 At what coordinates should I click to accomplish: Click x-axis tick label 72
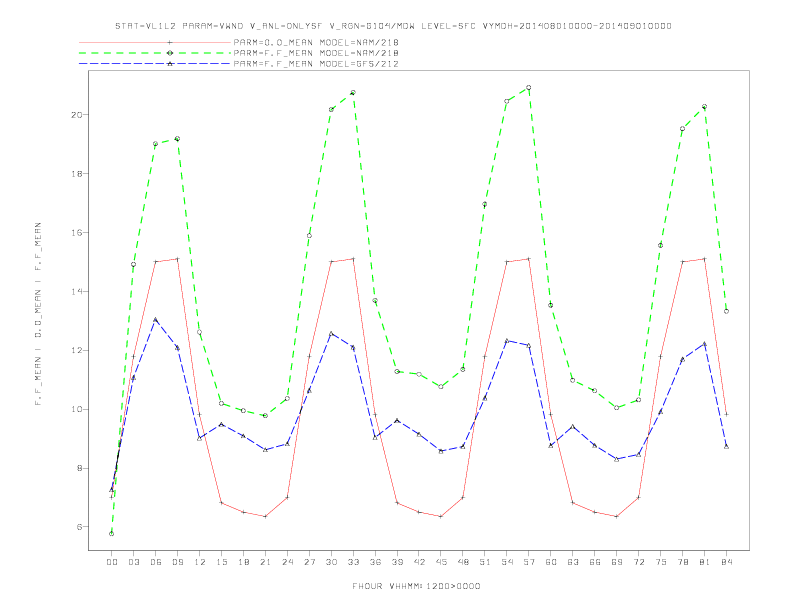coord(638,562)
